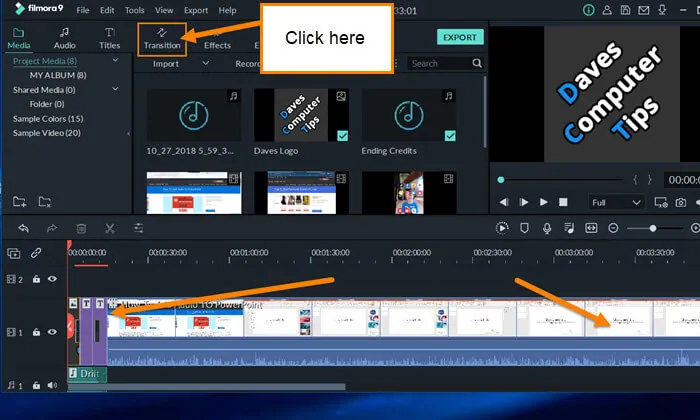Click the search magnifier icon
Screen dimensions: 700x420
[x=477, y=63]
